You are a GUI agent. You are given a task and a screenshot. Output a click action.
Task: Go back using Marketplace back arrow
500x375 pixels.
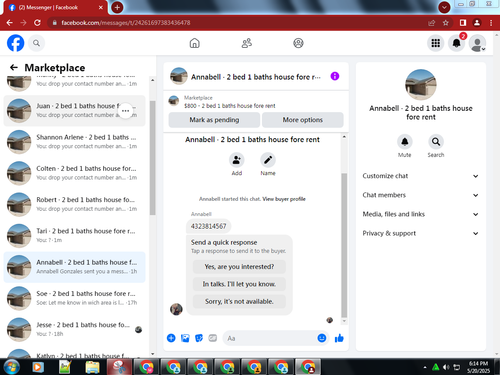coord(14,68)
